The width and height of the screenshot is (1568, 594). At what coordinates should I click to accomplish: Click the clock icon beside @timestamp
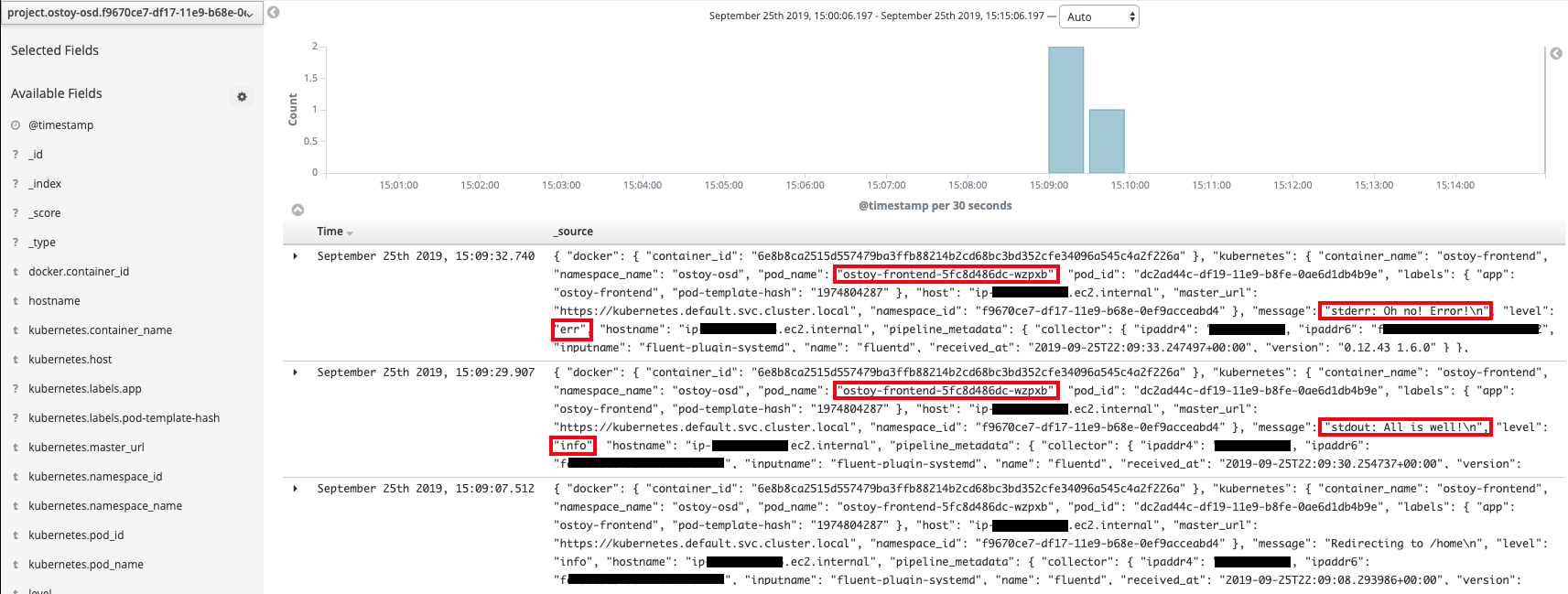tap(16, 125)
